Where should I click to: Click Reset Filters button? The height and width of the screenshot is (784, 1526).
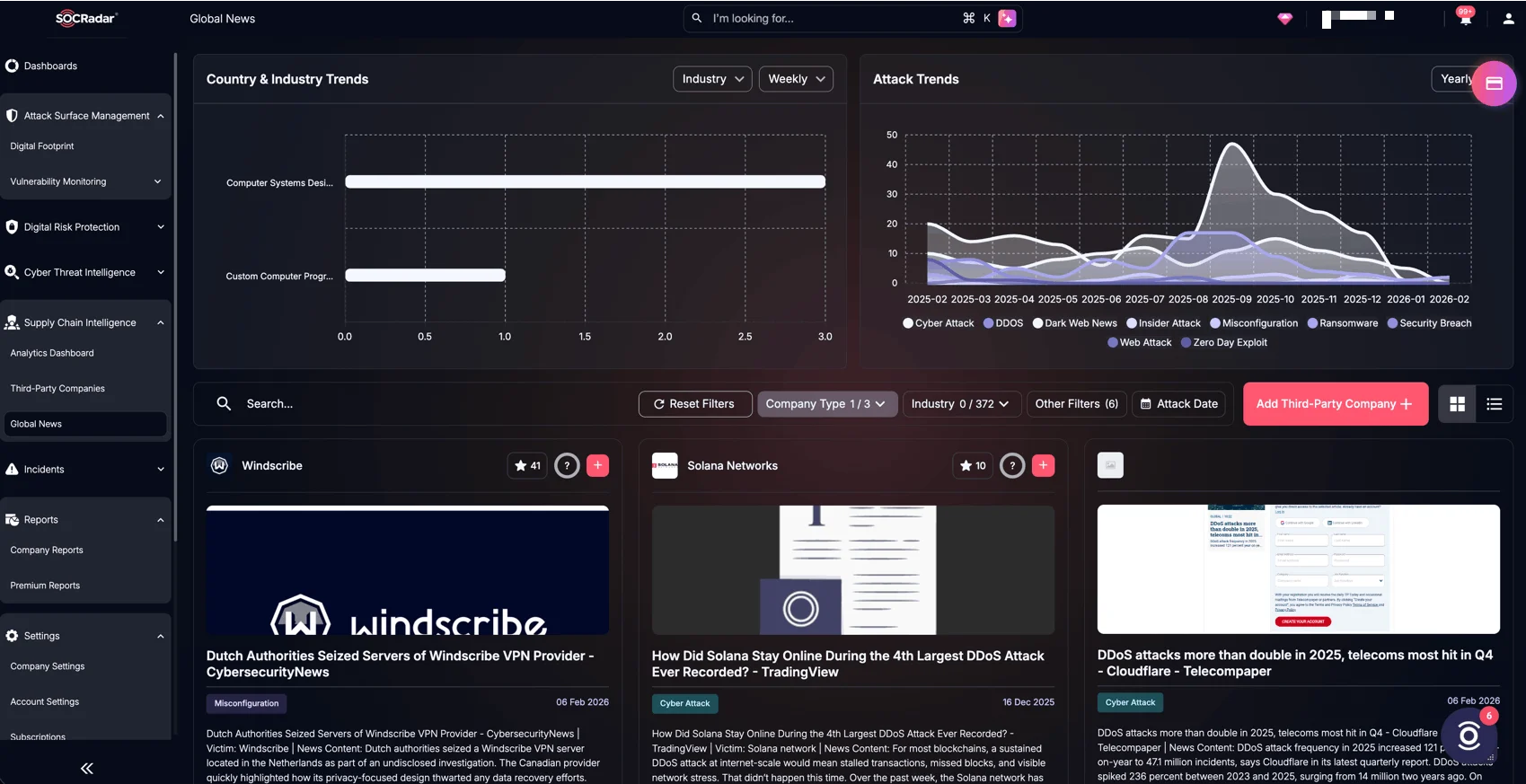pos(694,404)
